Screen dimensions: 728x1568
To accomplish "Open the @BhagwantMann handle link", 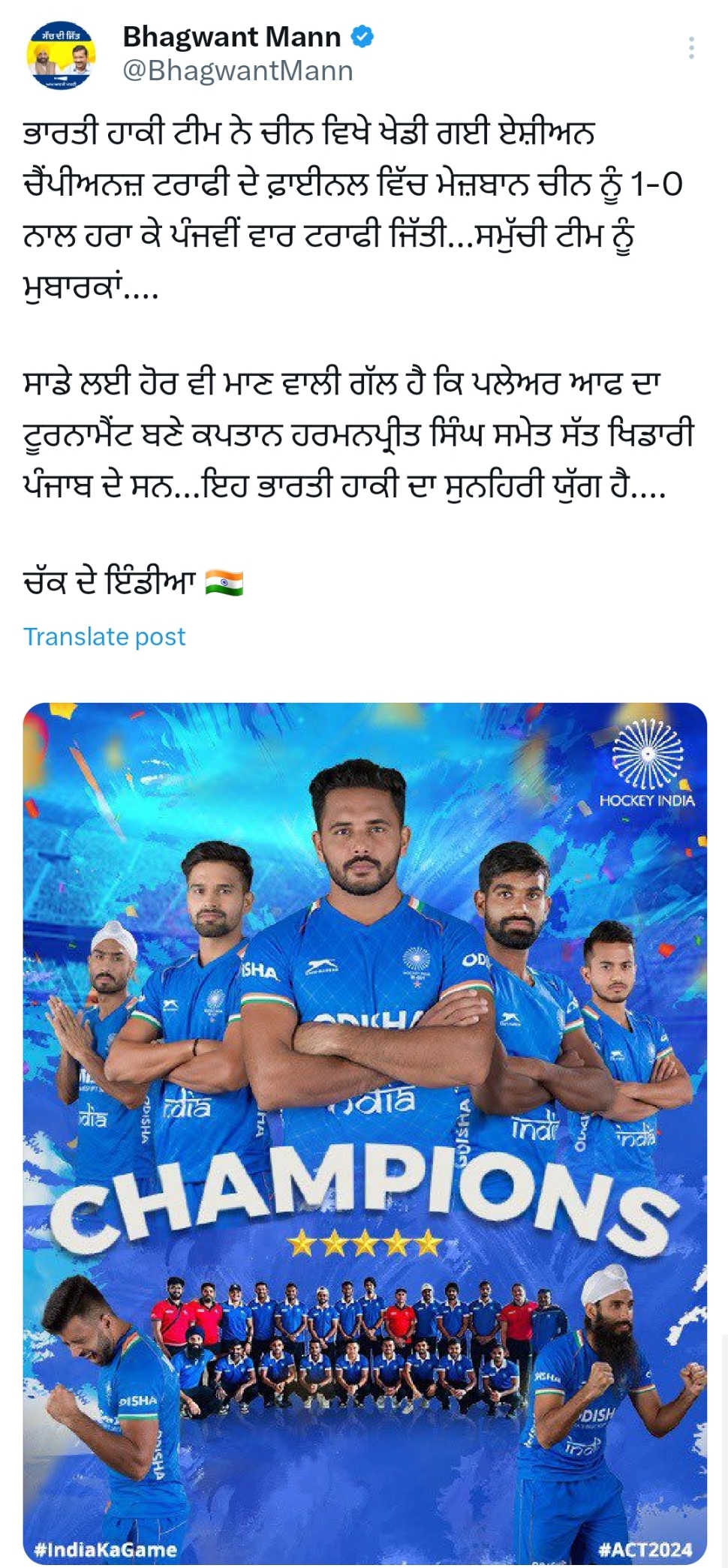I will click(238, 71).
